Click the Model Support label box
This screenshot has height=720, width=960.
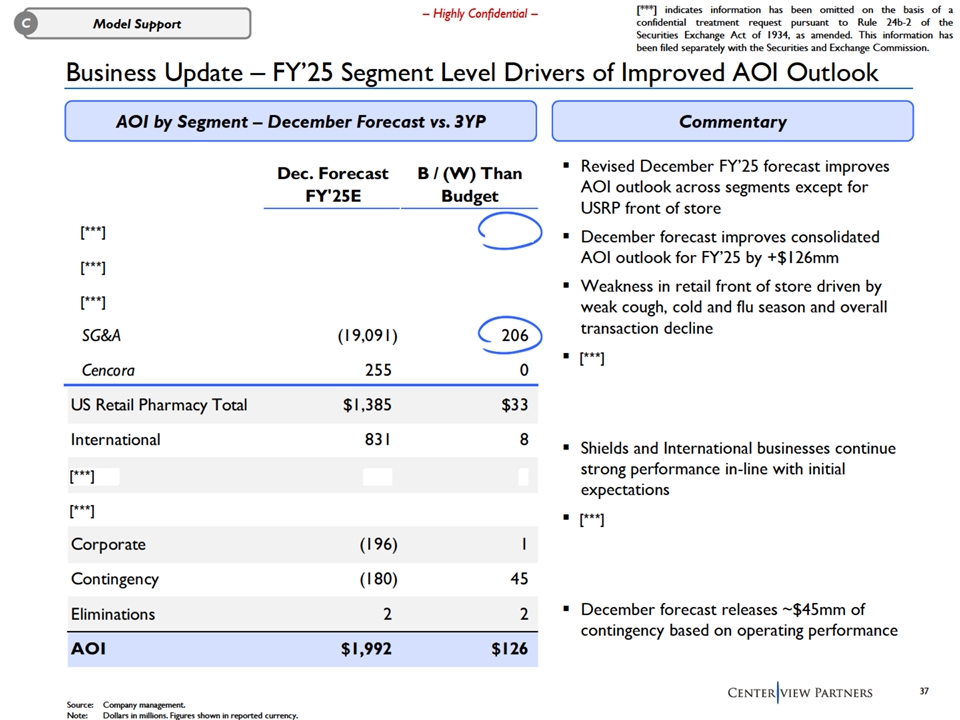coord(137,24)
